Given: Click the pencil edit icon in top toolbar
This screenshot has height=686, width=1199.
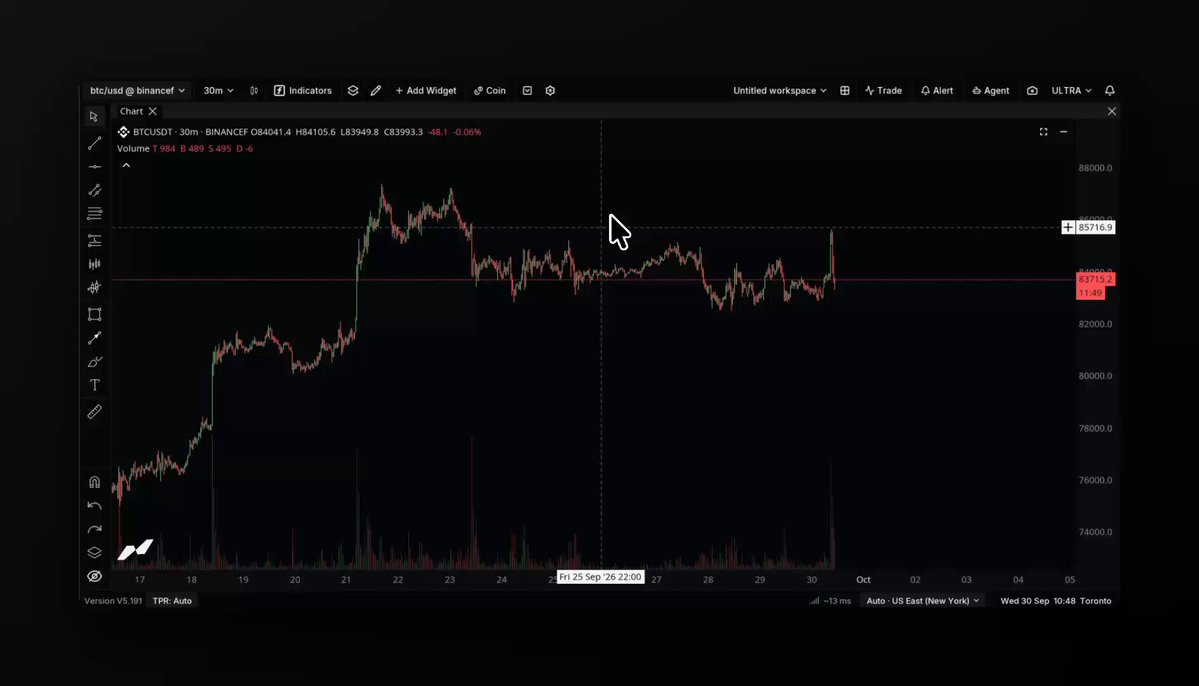Looking at the screenshot, I should click(x=375, y=90).
